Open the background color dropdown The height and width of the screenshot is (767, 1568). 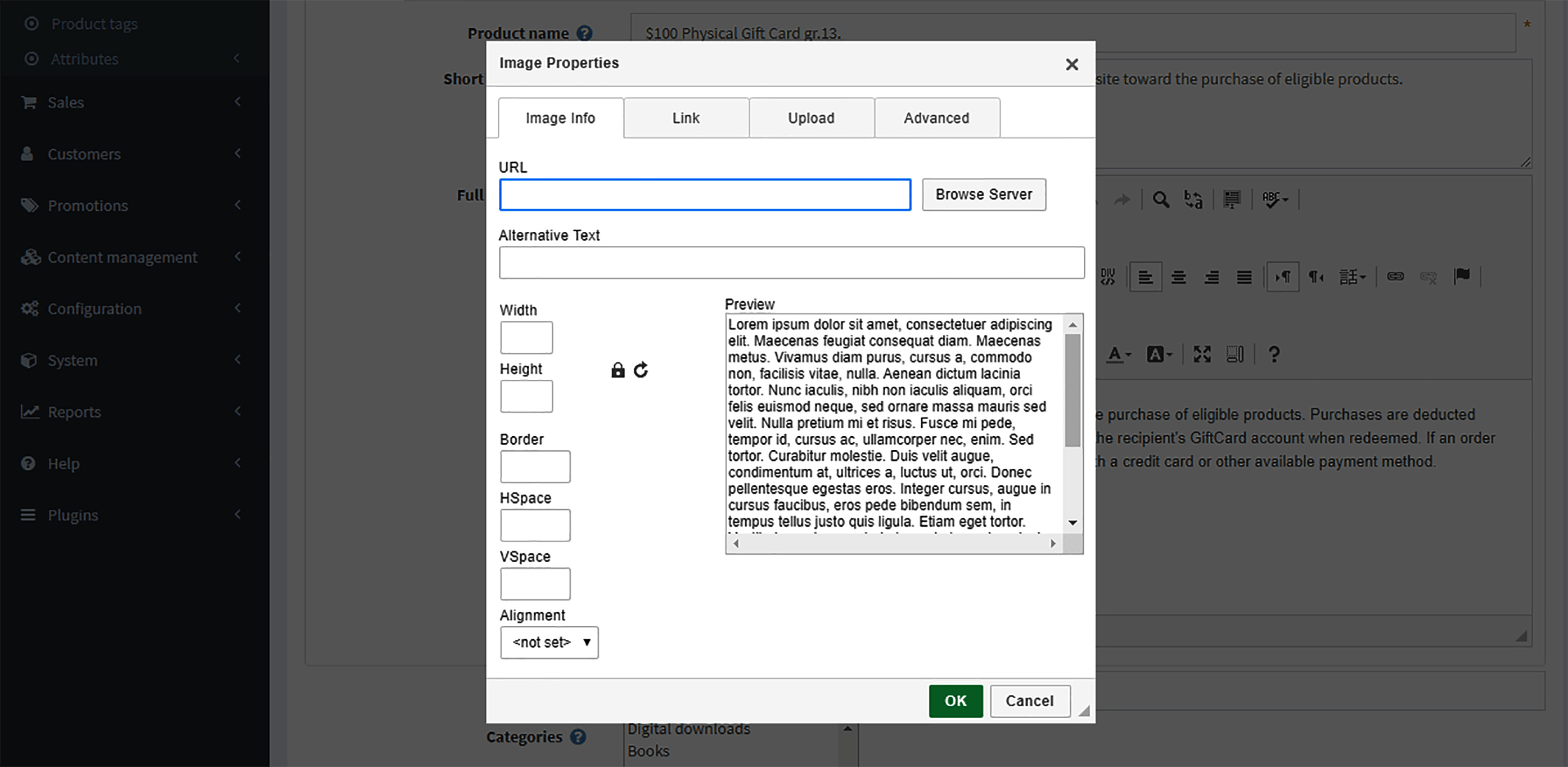coord(1159,354)
